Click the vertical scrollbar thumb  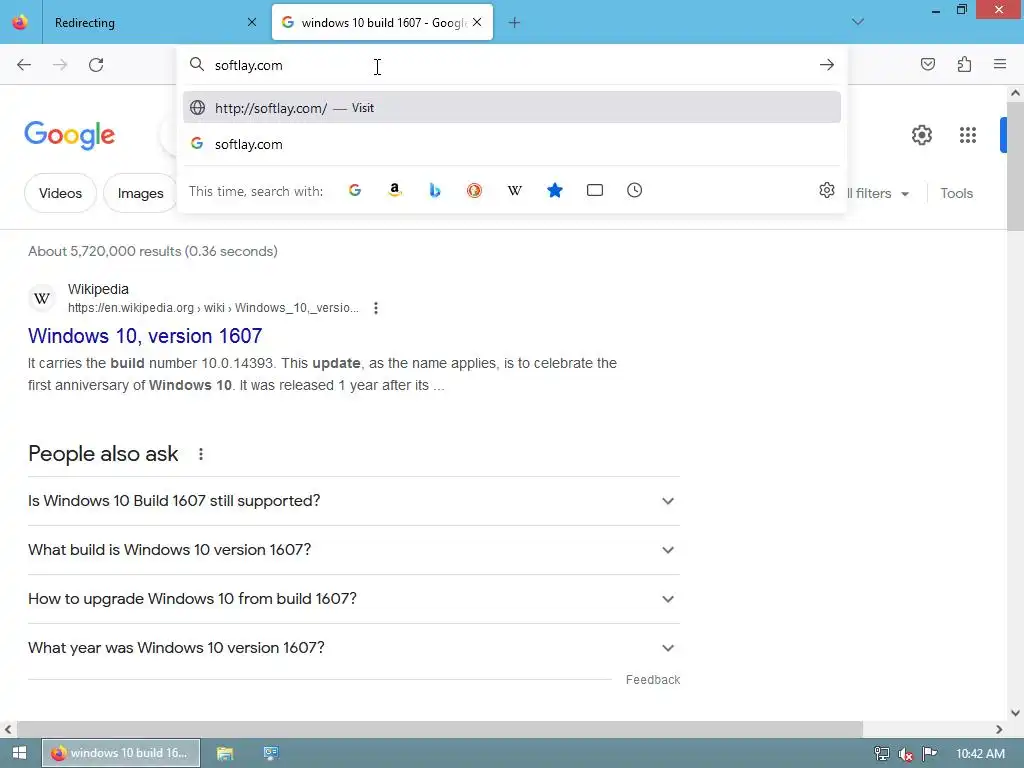click(1016, 165)
